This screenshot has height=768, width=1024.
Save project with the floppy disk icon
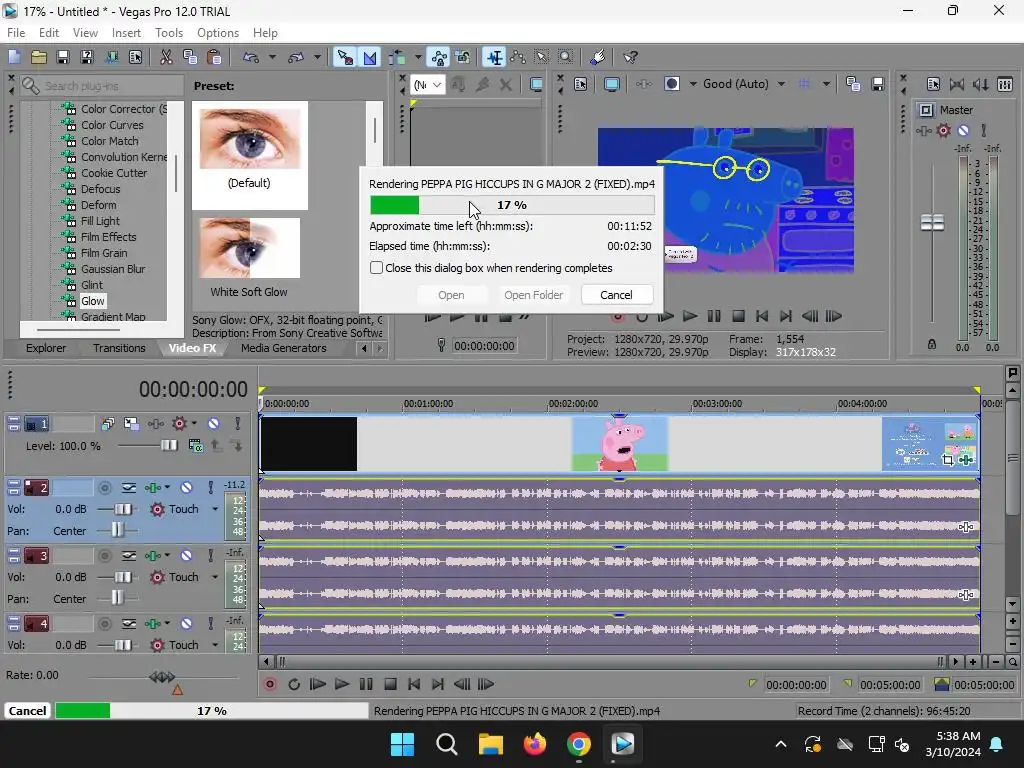(63, 57)
